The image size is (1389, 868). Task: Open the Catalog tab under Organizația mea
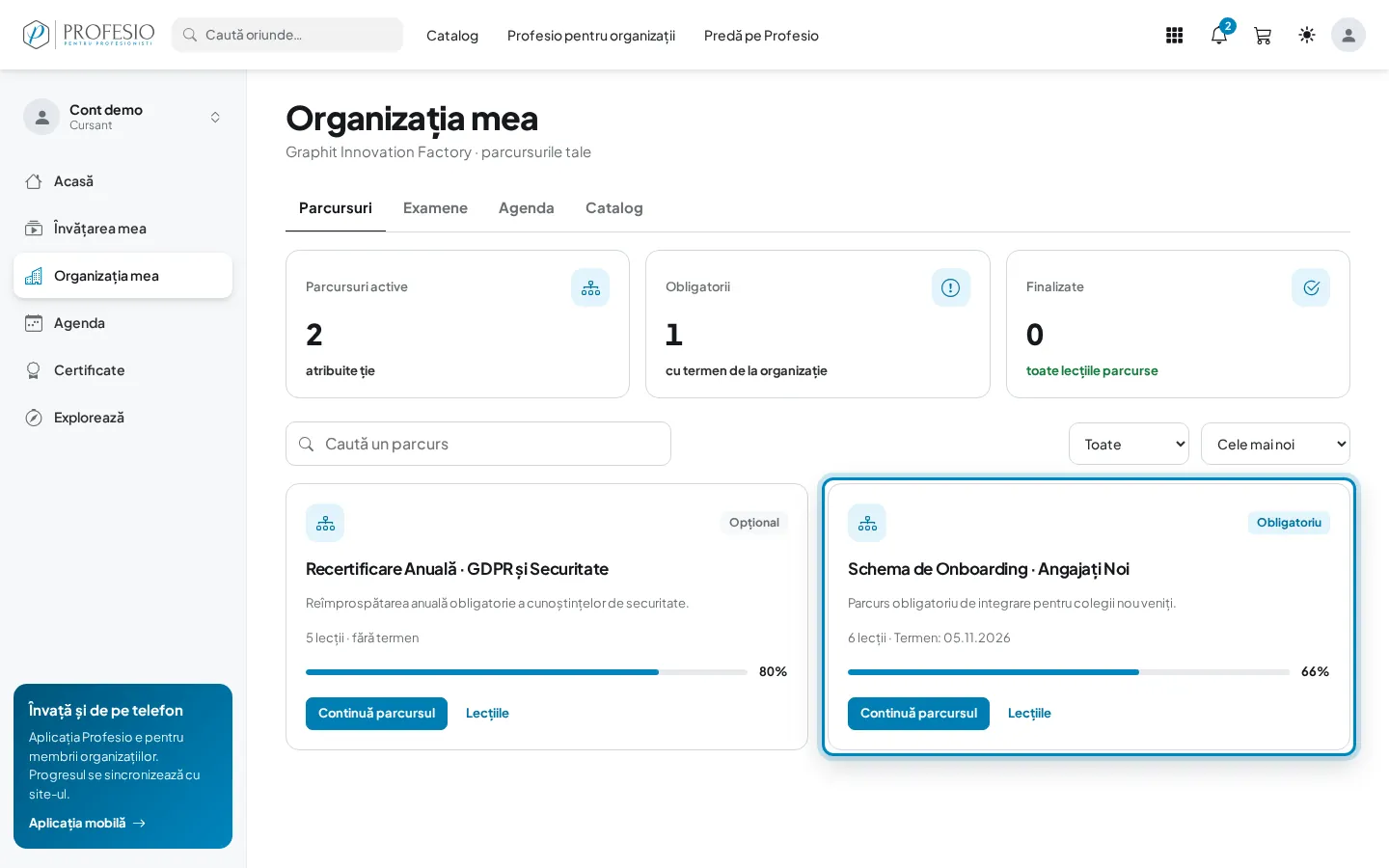coord(614,208)
